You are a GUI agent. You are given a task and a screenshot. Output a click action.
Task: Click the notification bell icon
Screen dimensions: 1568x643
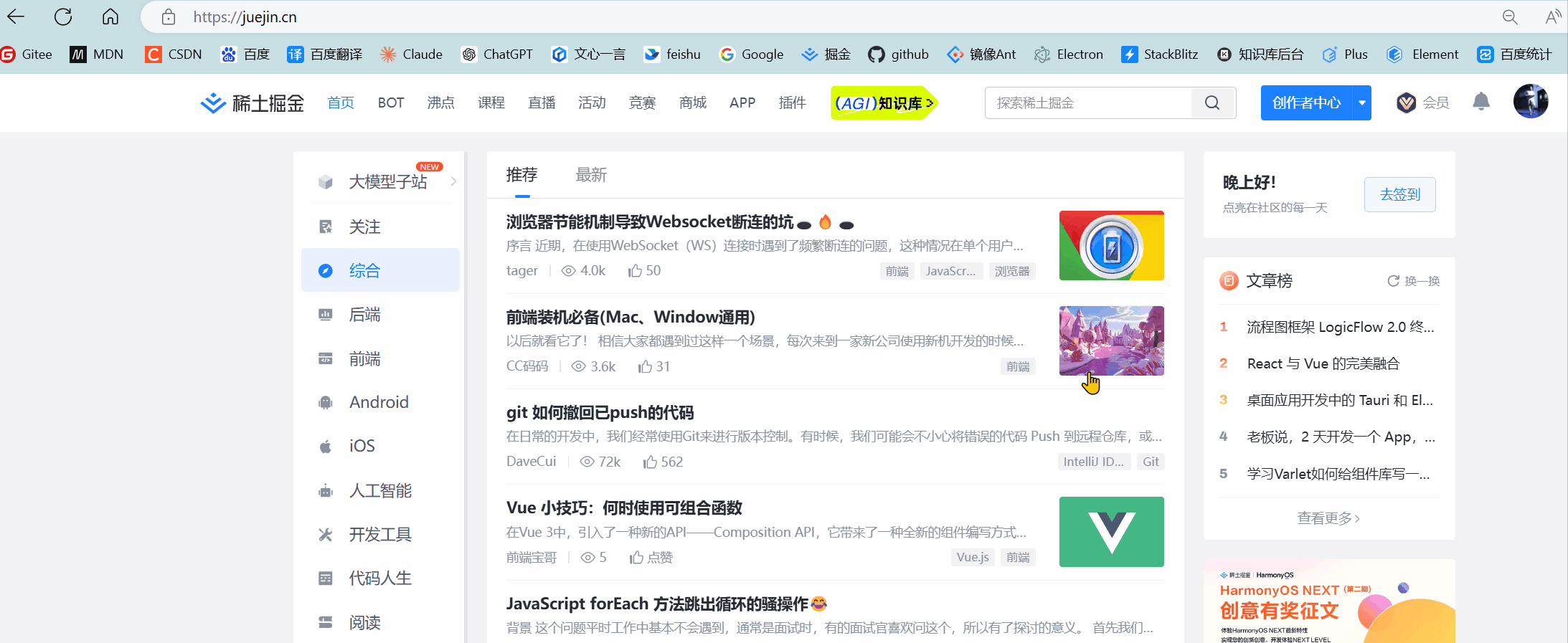coord(1481,103)
